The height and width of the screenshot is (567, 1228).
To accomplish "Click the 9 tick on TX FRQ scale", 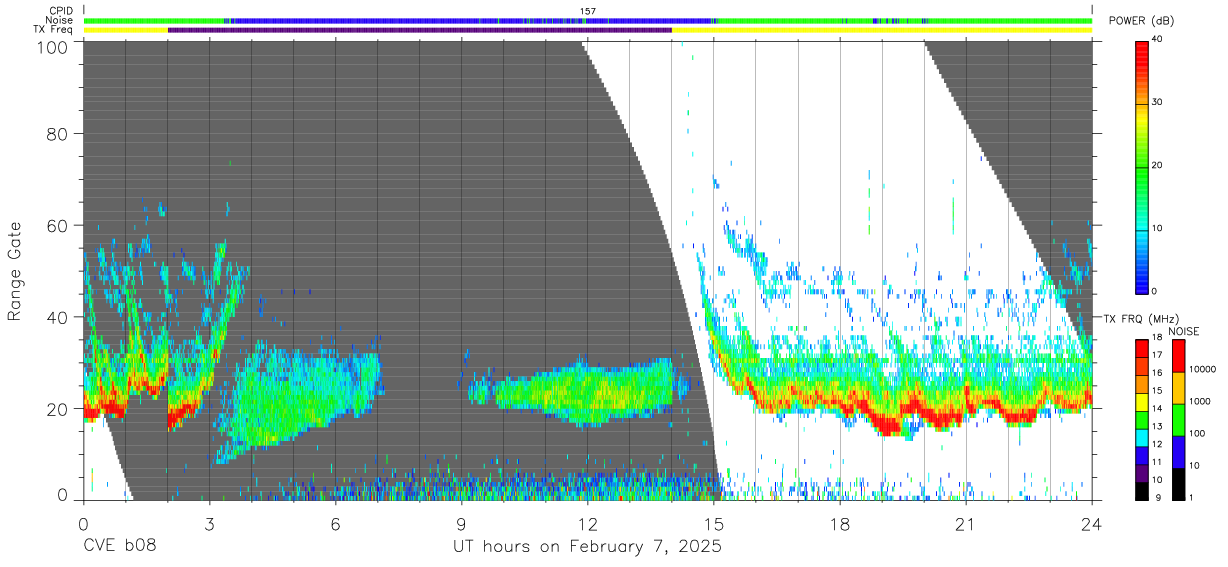I will (1159, 497).
